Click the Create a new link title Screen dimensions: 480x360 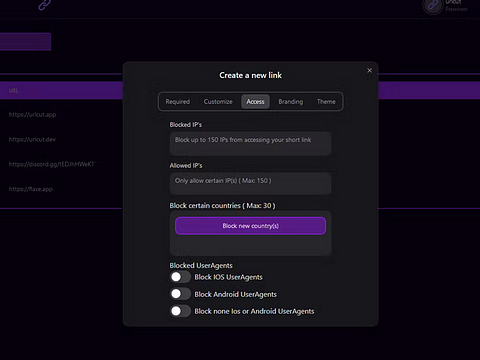pyautogui.click(x=251, y=75)
